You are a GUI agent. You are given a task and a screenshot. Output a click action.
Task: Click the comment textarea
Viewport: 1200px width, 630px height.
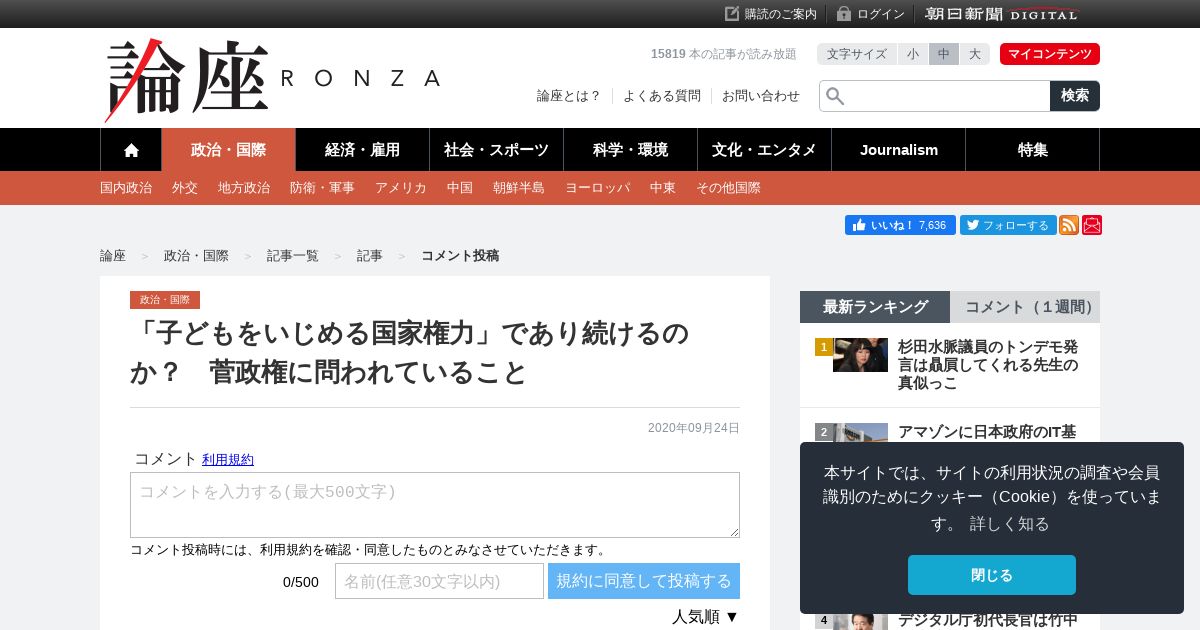click(x=435, y=505)
